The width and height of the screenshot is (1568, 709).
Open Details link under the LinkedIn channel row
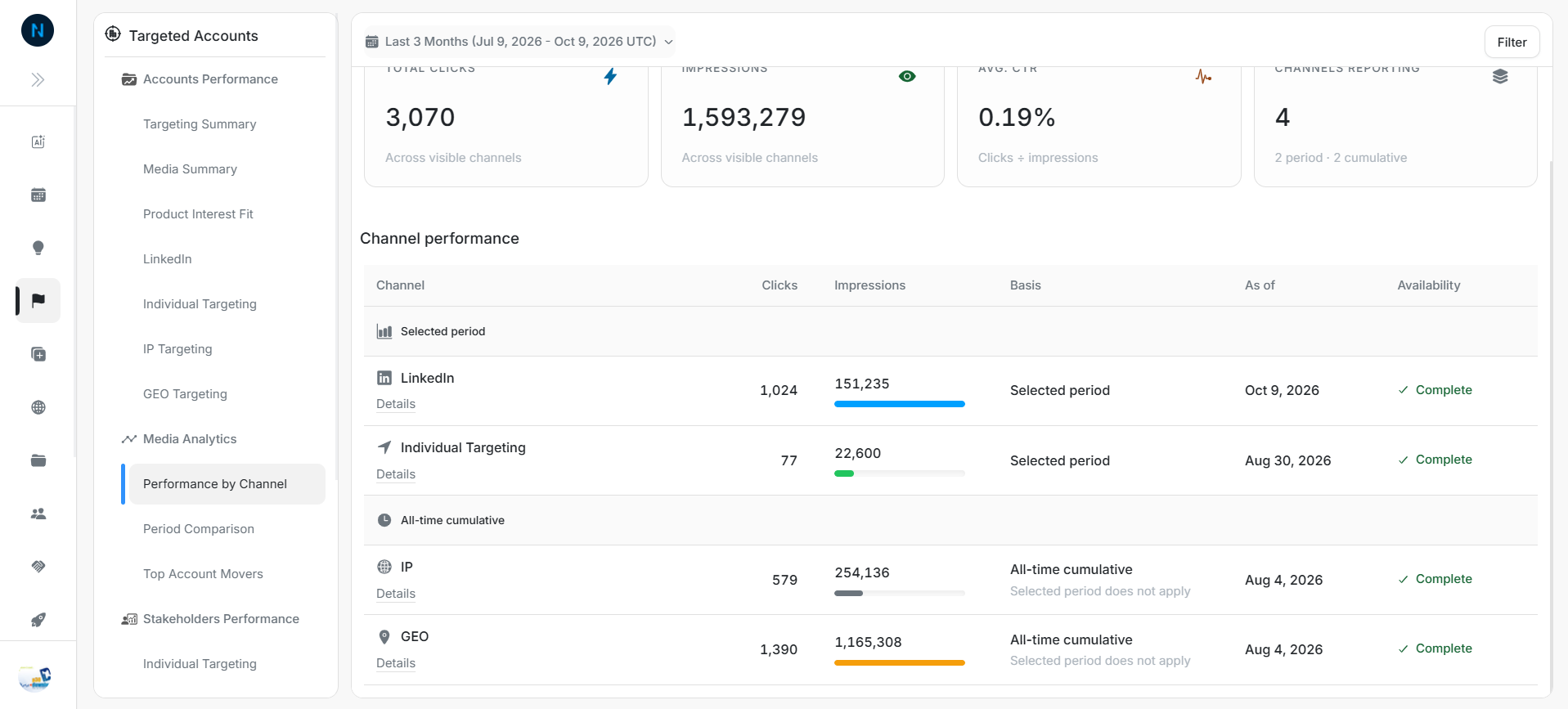coord(396,404)
